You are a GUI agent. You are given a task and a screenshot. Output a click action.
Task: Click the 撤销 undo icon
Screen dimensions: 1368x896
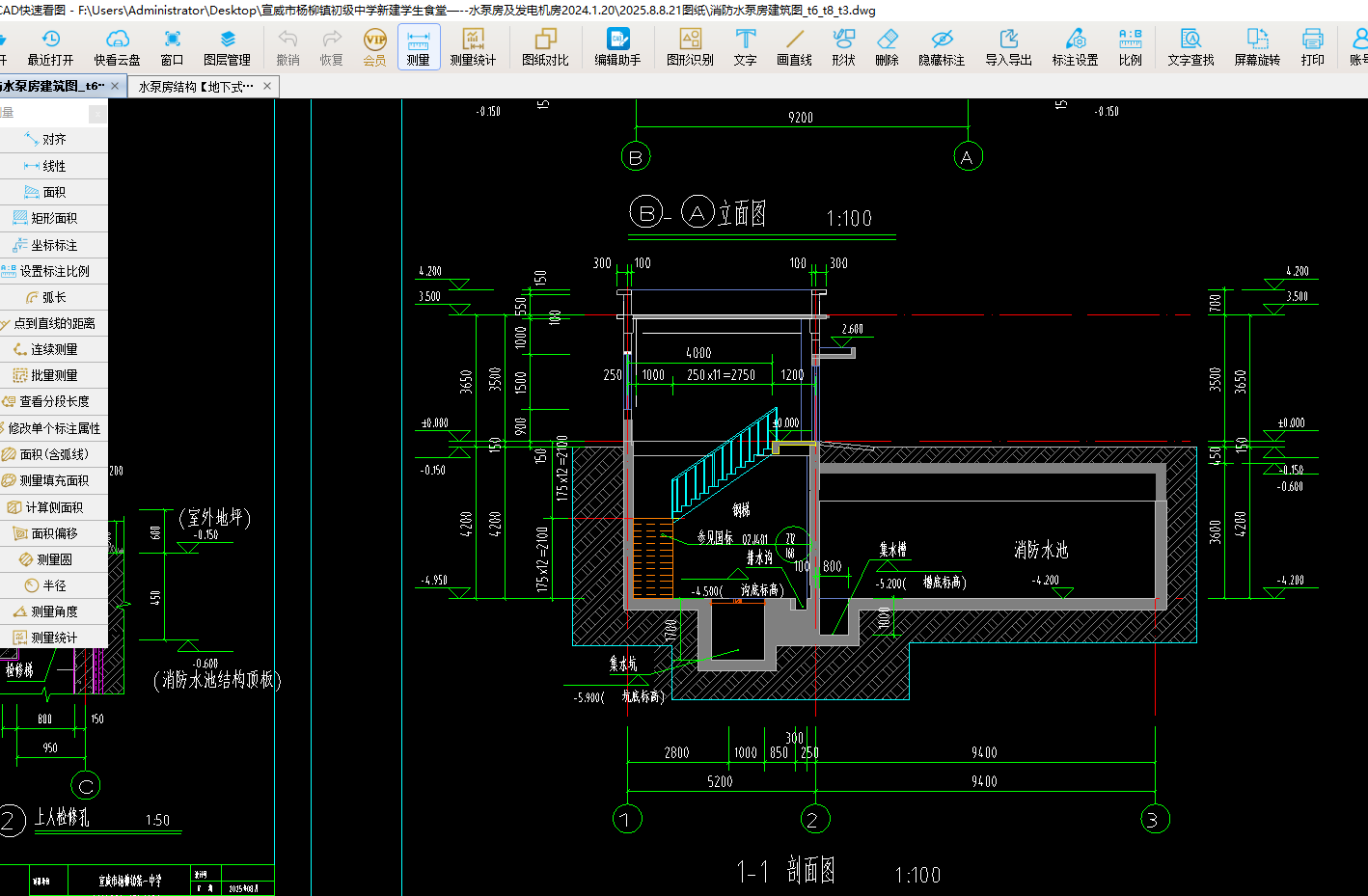coord(287,47)
